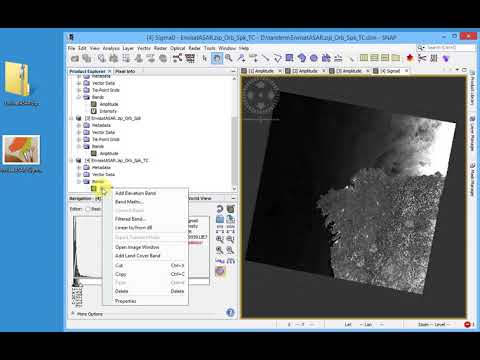Viewport: 480px width, 360px height.
Task: Switch to the Pixel Info tab
Action: [125, 71]
